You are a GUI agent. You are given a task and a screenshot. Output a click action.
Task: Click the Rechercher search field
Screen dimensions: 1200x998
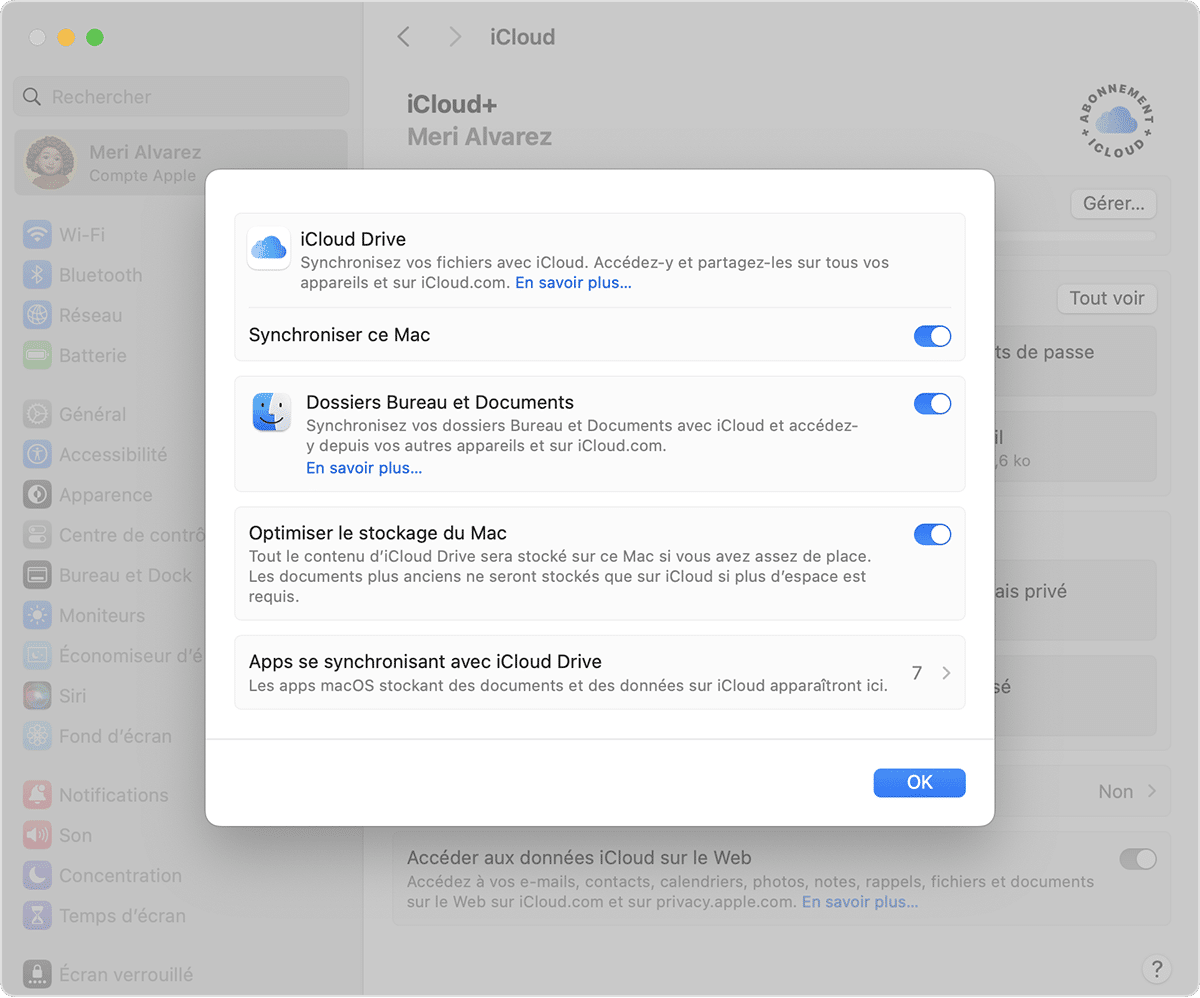182,97
